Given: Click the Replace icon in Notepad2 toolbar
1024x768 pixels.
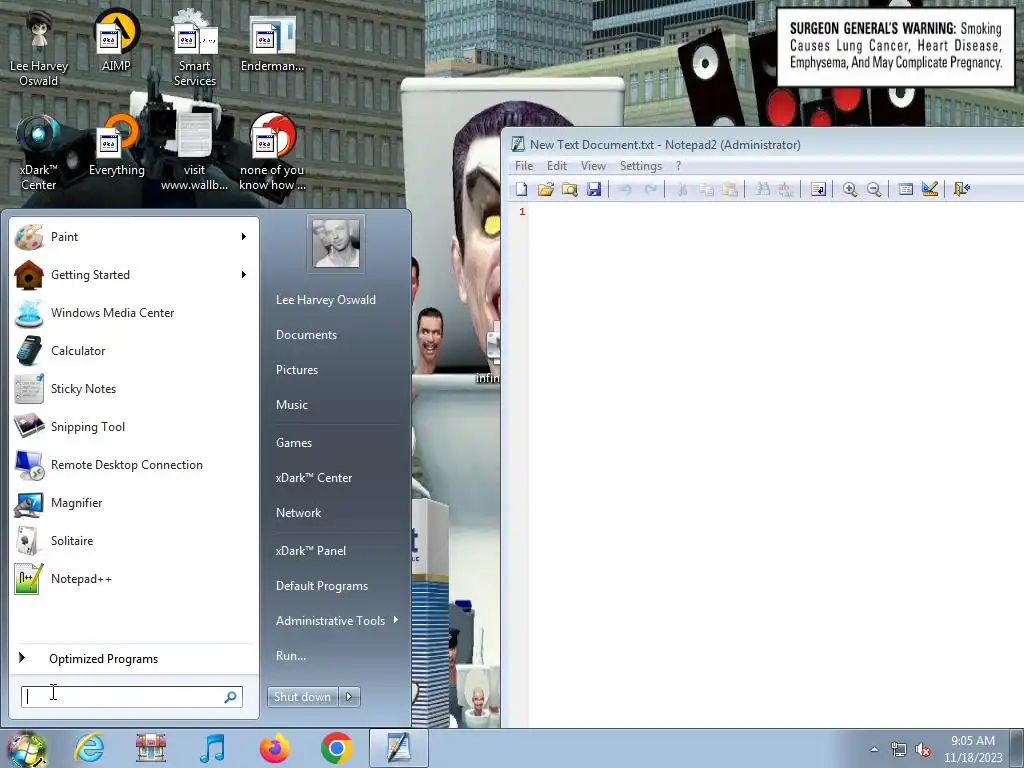Looking at the screenshot, I should (x=786, y=189).
